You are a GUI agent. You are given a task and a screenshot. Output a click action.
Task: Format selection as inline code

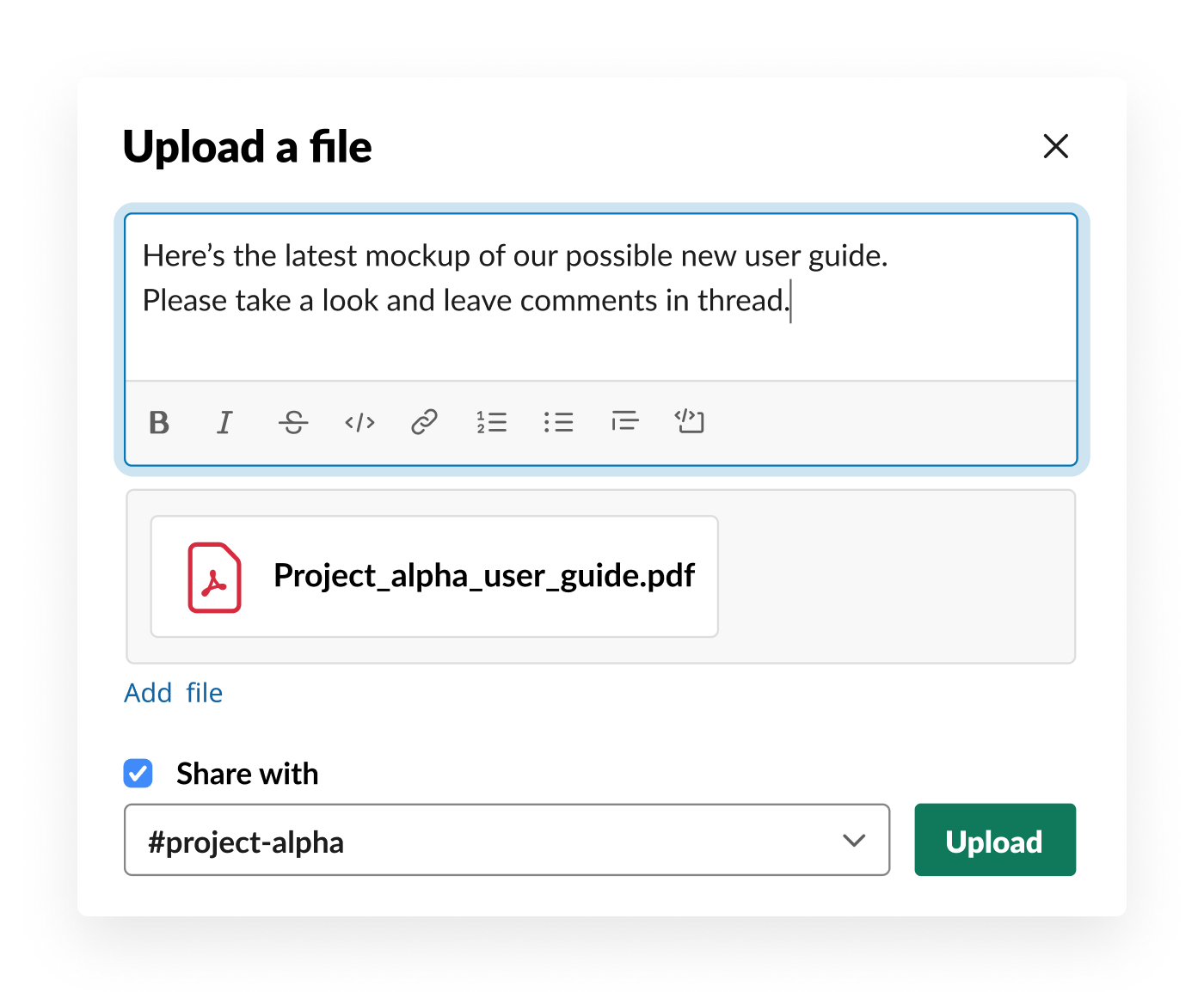coord(359,422)
